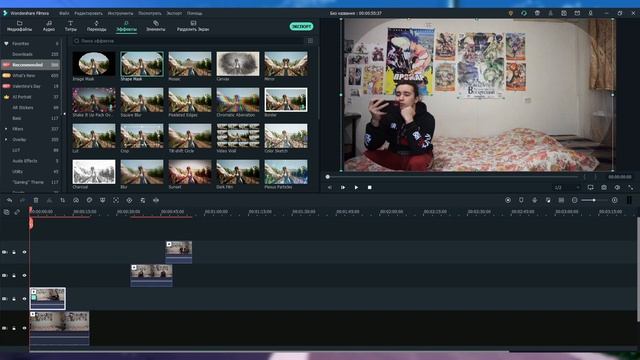Select the Recommended category

coord(31,64)
